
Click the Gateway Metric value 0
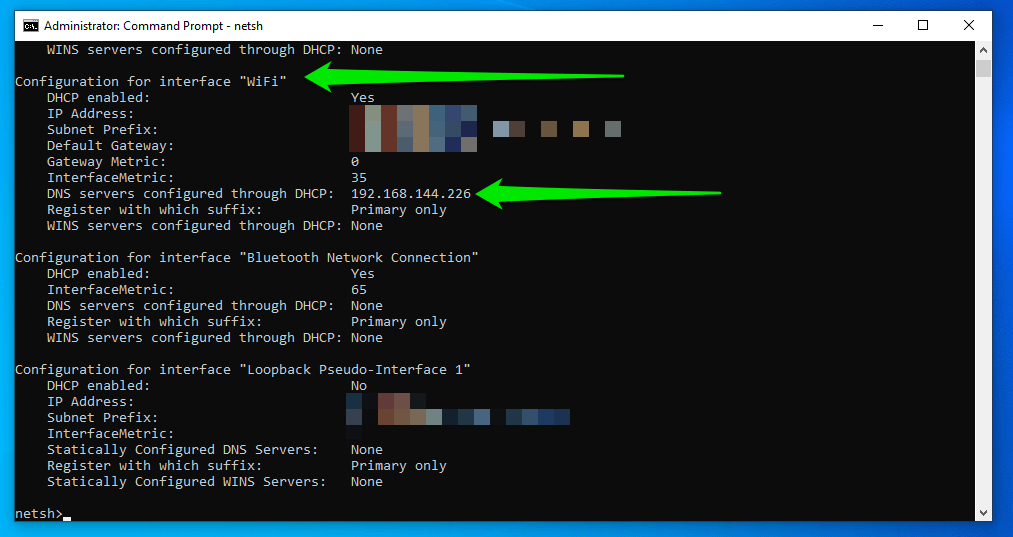[x=355, y=162]
